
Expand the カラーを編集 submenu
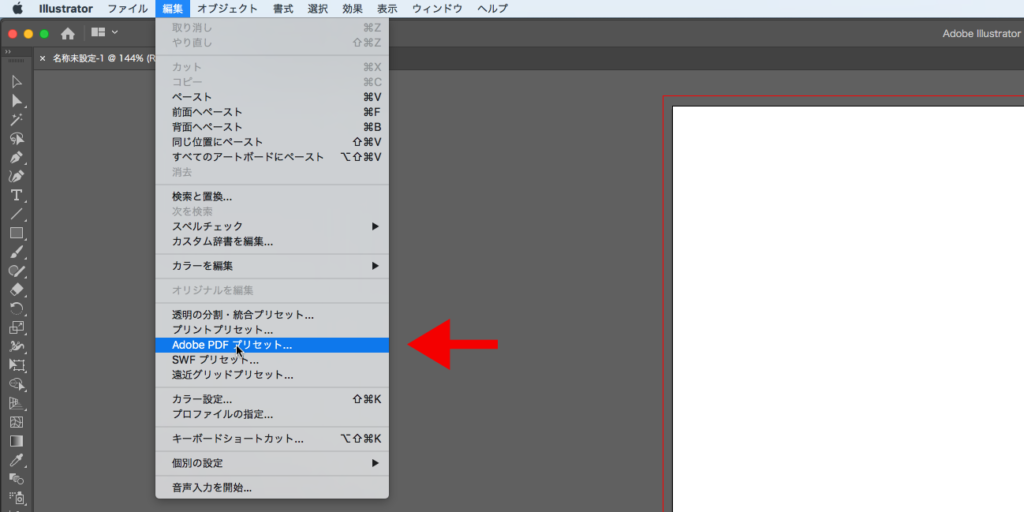pyautogui.click(x=375, y=266)
